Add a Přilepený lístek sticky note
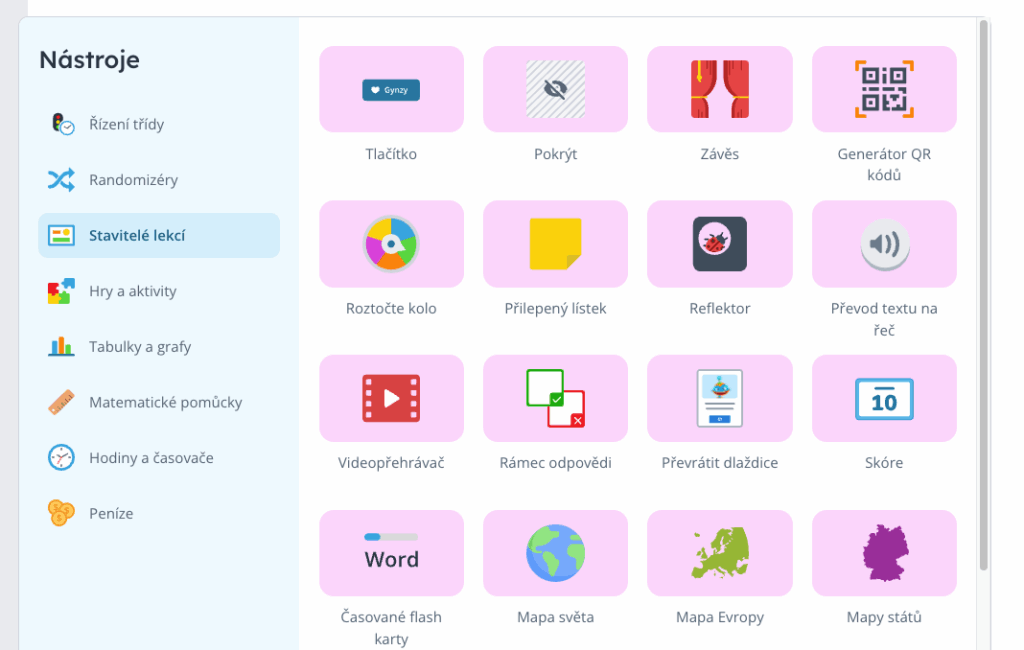Image resolution: width=1024 pixels, height=650 pixels. [555, 244]
